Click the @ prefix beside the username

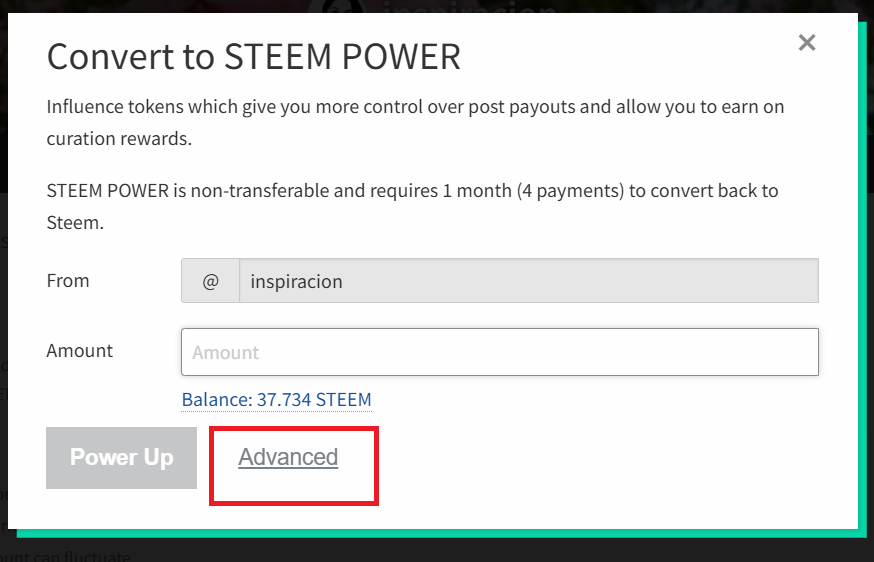point(210,281)
